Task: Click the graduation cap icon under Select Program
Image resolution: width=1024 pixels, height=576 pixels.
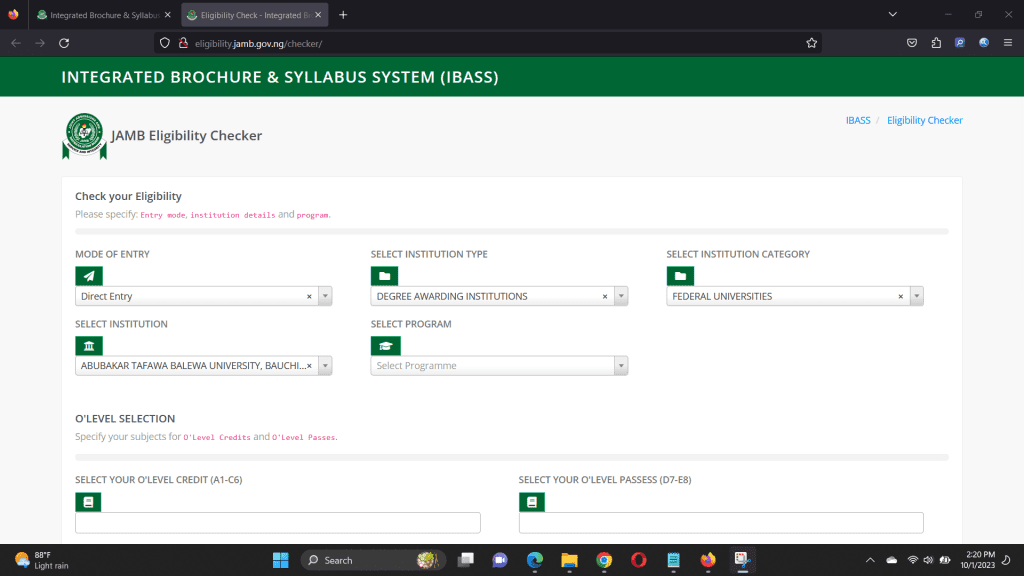Action: pos(385,345)
